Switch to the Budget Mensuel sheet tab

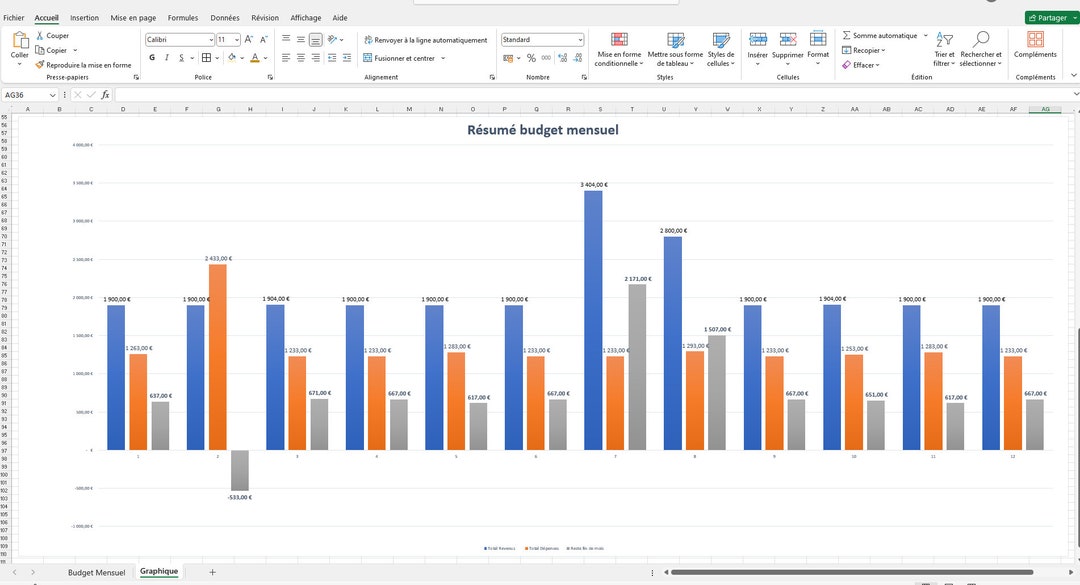click(x=96, y=573)
